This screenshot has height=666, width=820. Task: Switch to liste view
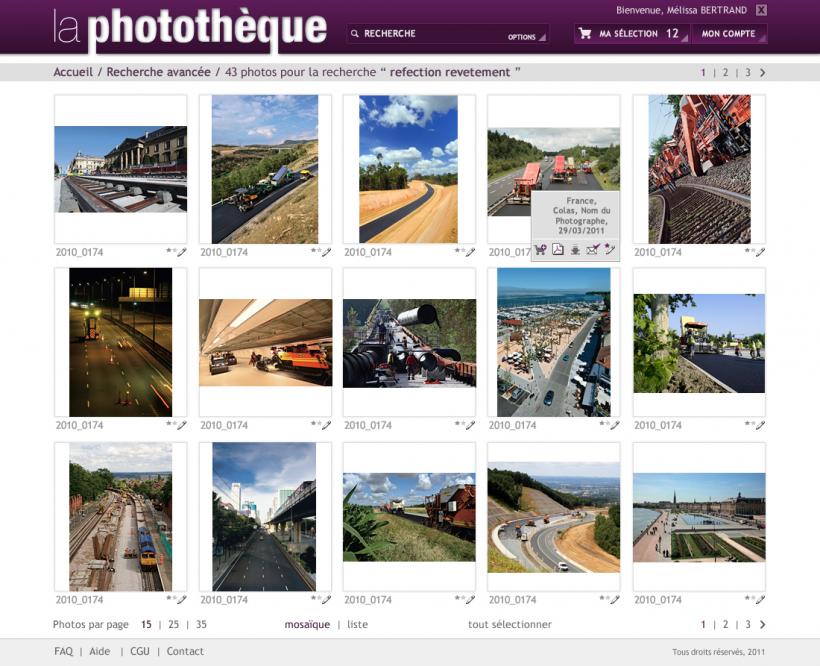pyautogui.click(x=358, y=624)
